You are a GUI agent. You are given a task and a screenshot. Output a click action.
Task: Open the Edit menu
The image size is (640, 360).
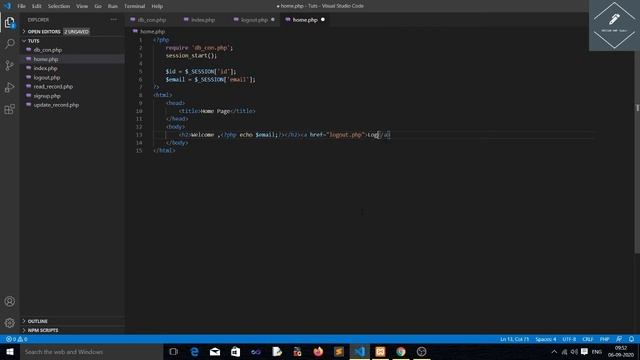pyautogui.click(x=37, y=6)
